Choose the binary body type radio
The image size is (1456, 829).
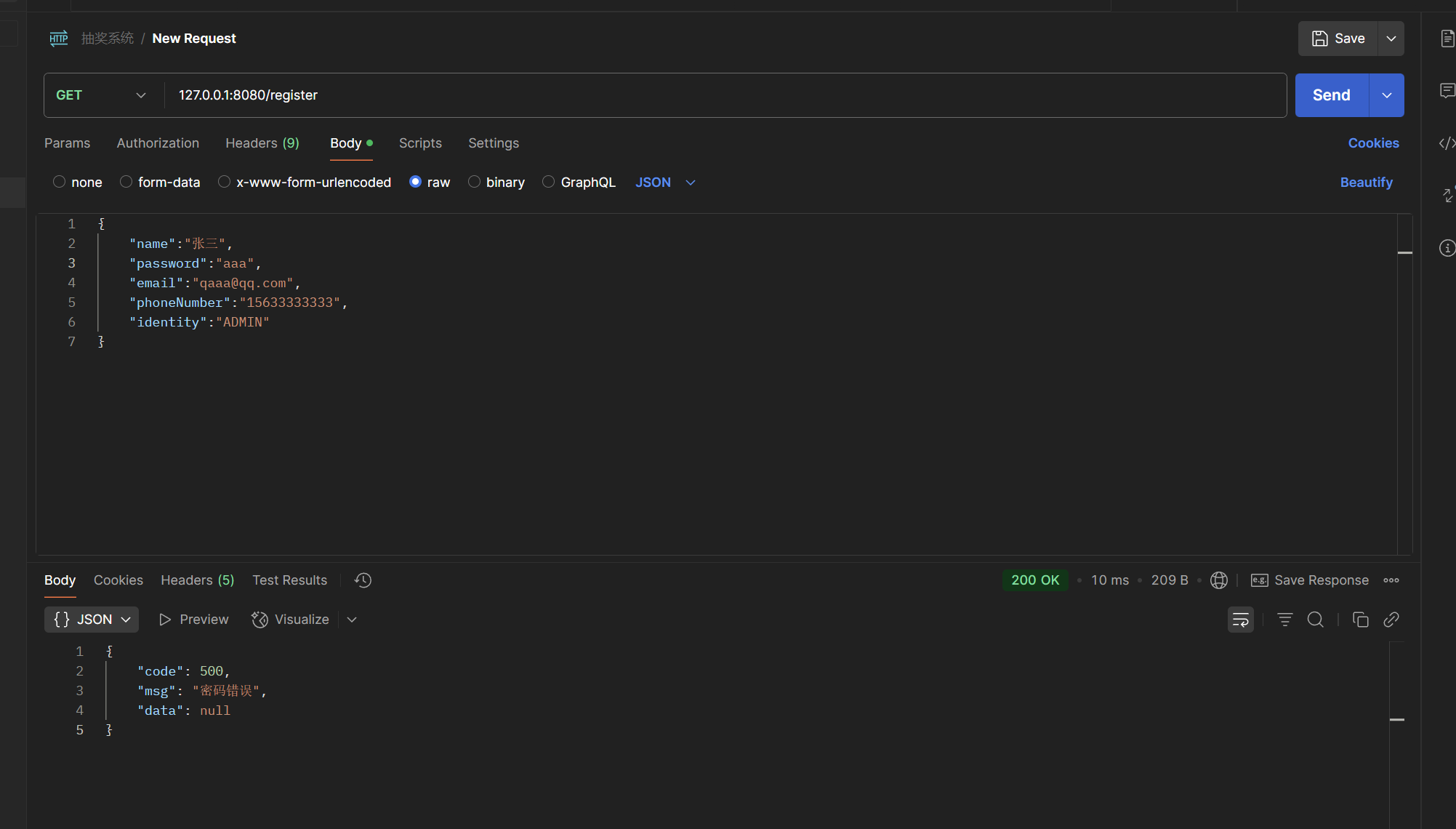[x=474, y=182]
